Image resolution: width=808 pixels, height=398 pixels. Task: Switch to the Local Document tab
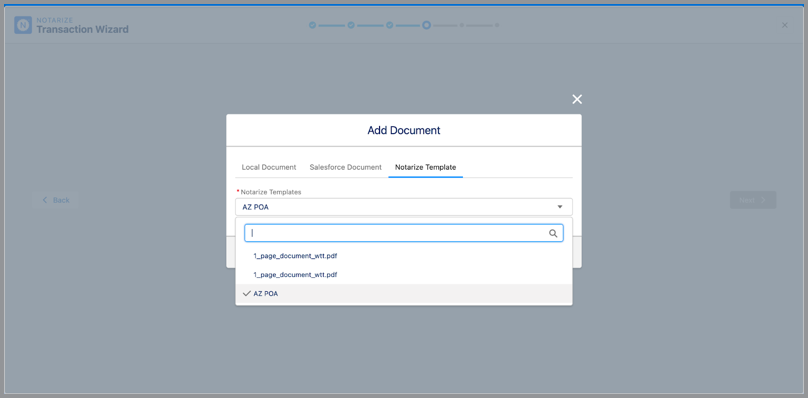coord(269,167)
